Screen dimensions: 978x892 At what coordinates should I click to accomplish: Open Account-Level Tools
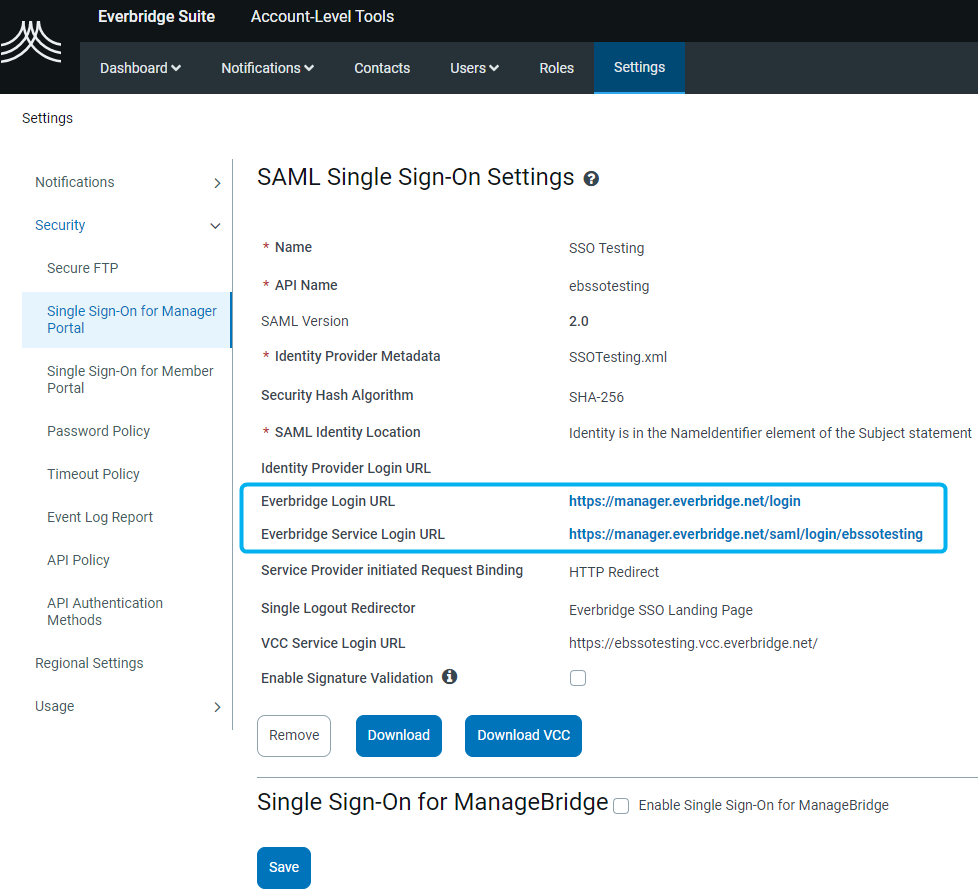pyautogui.click(x=322, y=16)
